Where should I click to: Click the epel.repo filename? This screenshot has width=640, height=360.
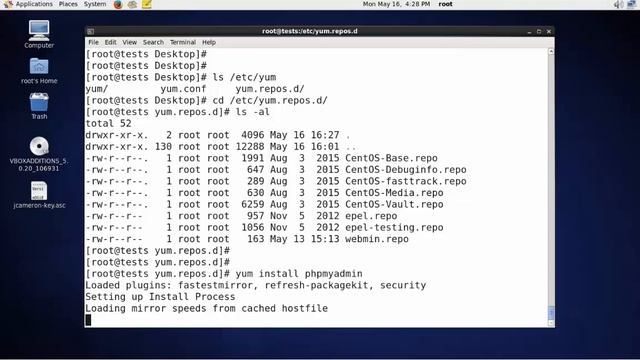(x=371, y=216)
